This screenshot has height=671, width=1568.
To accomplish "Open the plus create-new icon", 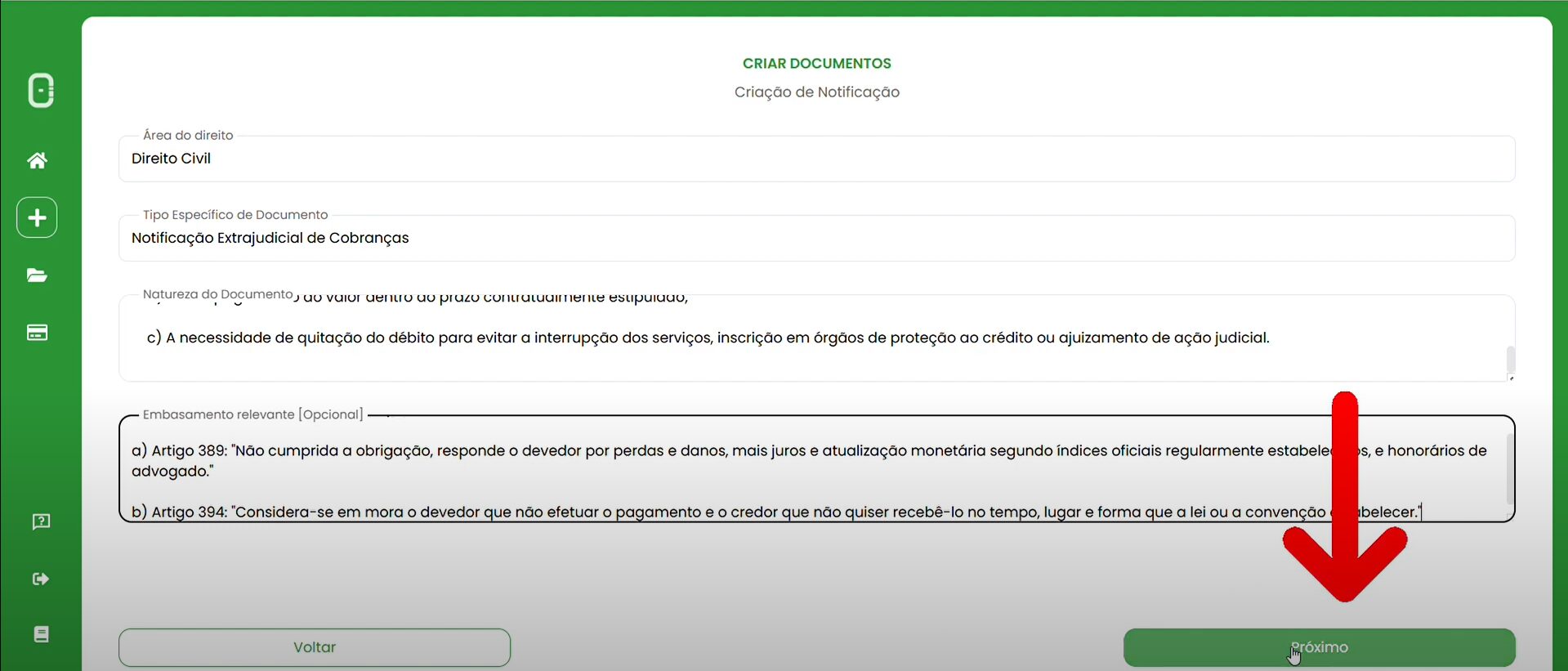I will click(x=37, y=217).
